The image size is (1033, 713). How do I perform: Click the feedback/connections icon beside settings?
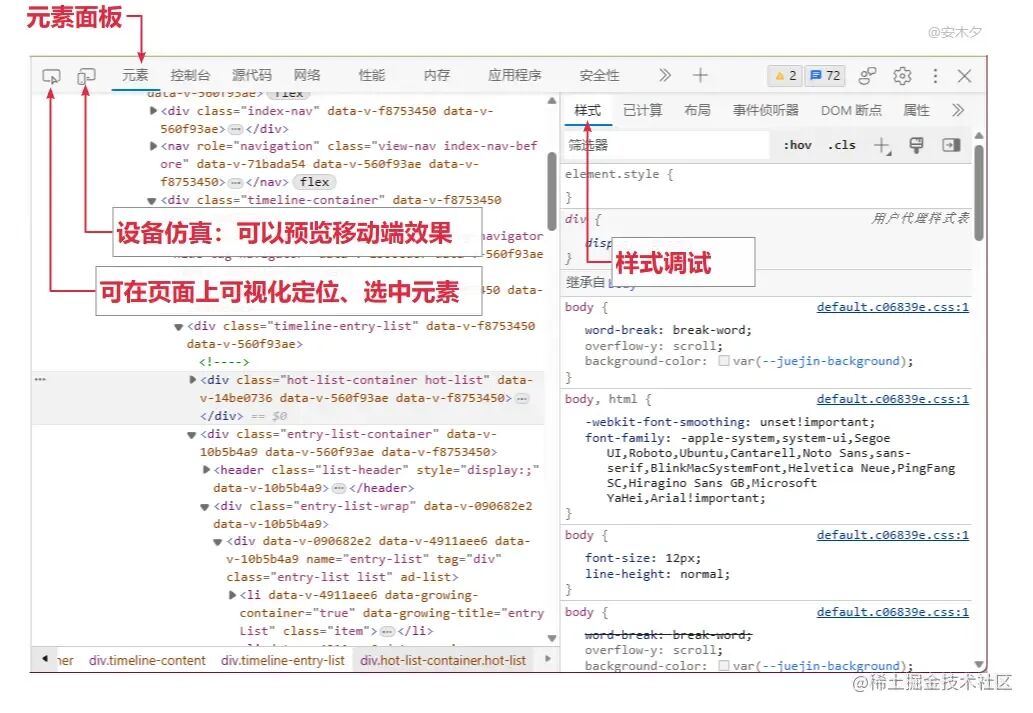(868, 76)
